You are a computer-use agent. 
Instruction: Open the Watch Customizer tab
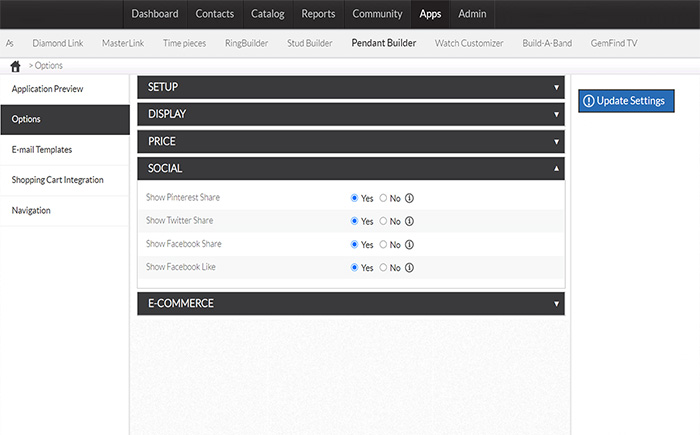pyautogui.click(x=469, y=43)
